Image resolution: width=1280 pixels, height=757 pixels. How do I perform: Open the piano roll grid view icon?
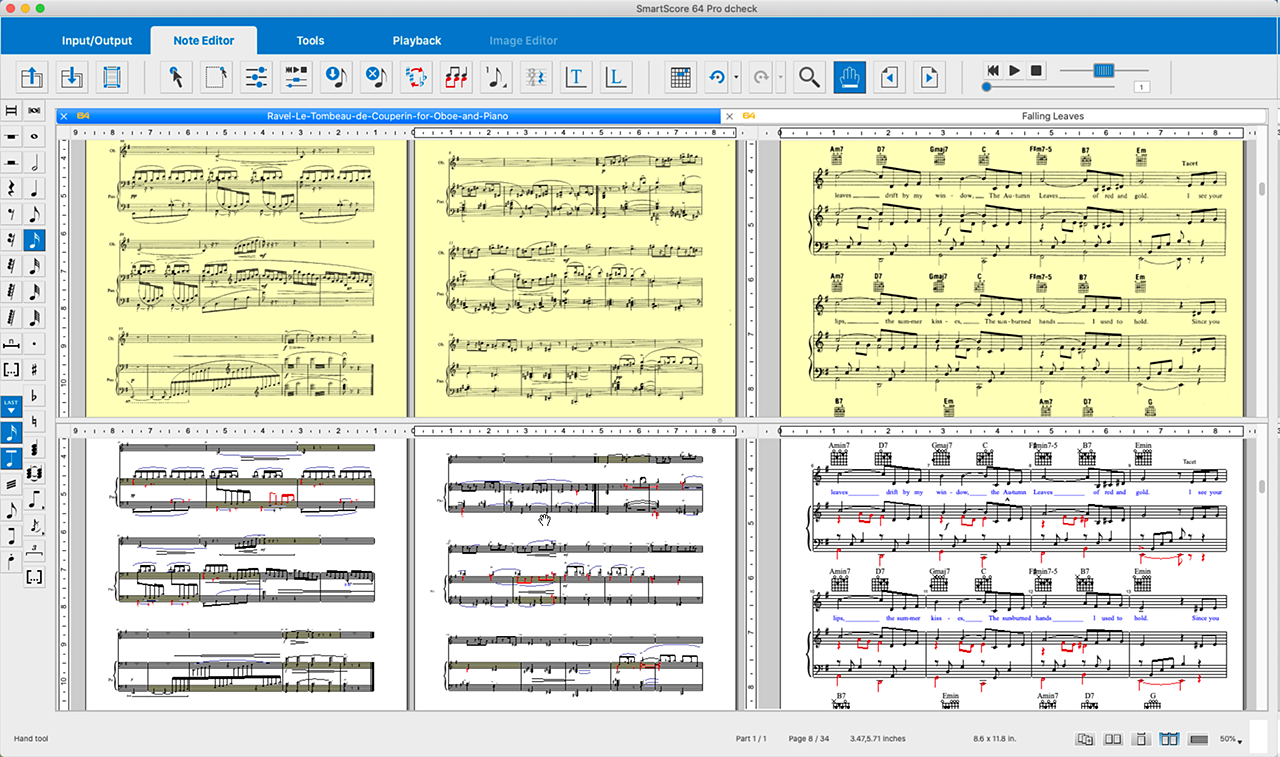point(680,77)
